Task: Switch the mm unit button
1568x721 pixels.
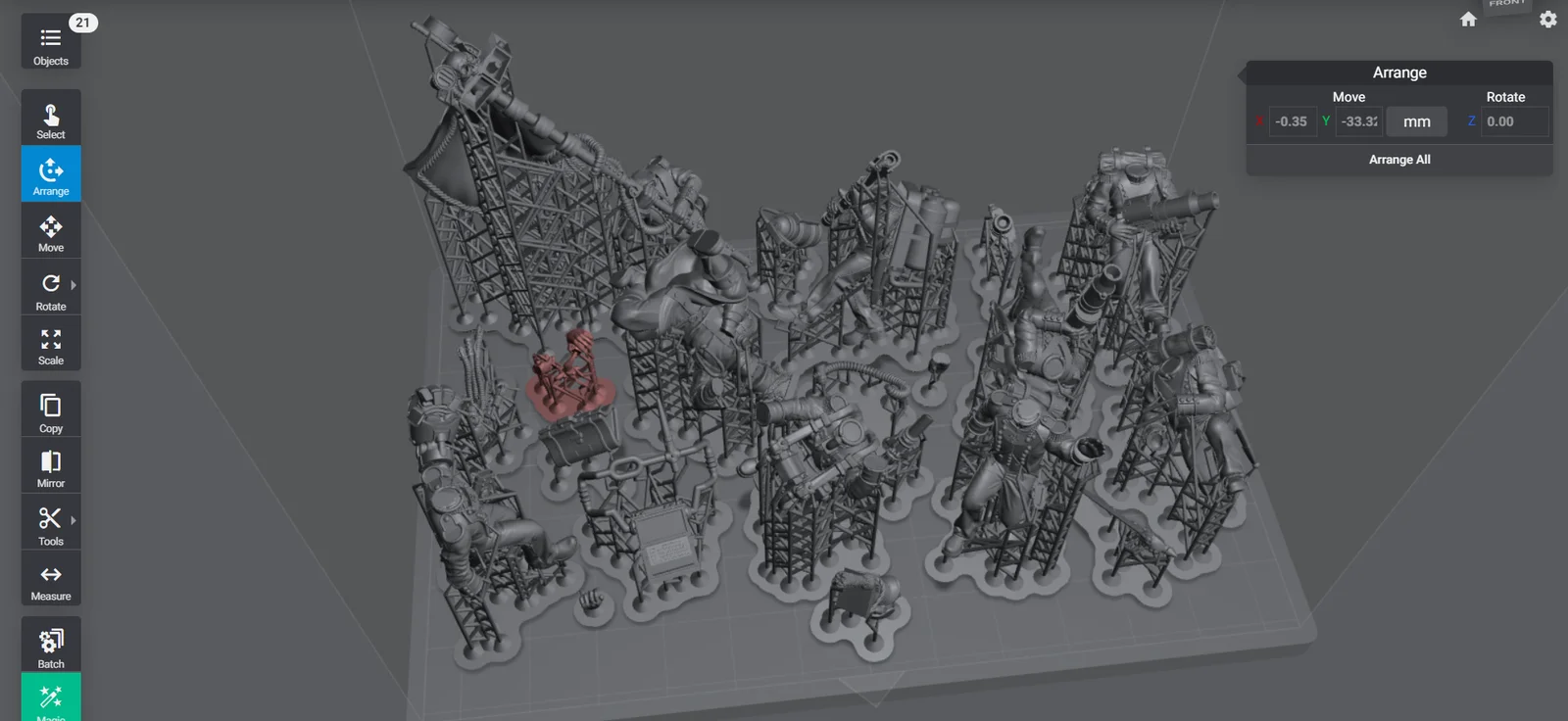Action: [1417, 121]
